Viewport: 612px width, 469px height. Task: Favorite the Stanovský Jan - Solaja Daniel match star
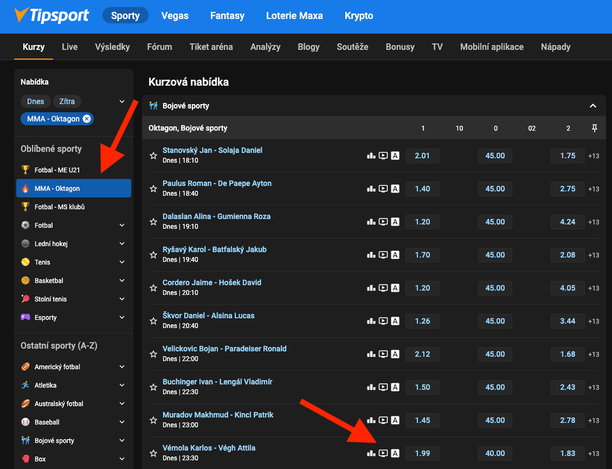(x=153, y=156)
